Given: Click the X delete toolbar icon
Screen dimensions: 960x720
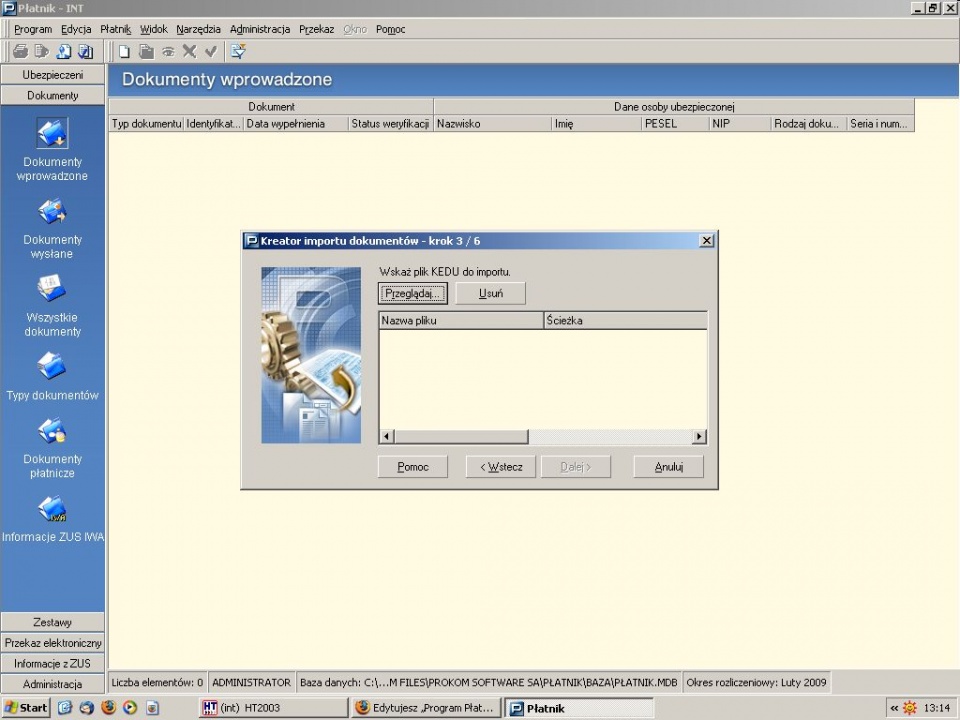Looking at the screenshot, I should click(x=189, y=51).
